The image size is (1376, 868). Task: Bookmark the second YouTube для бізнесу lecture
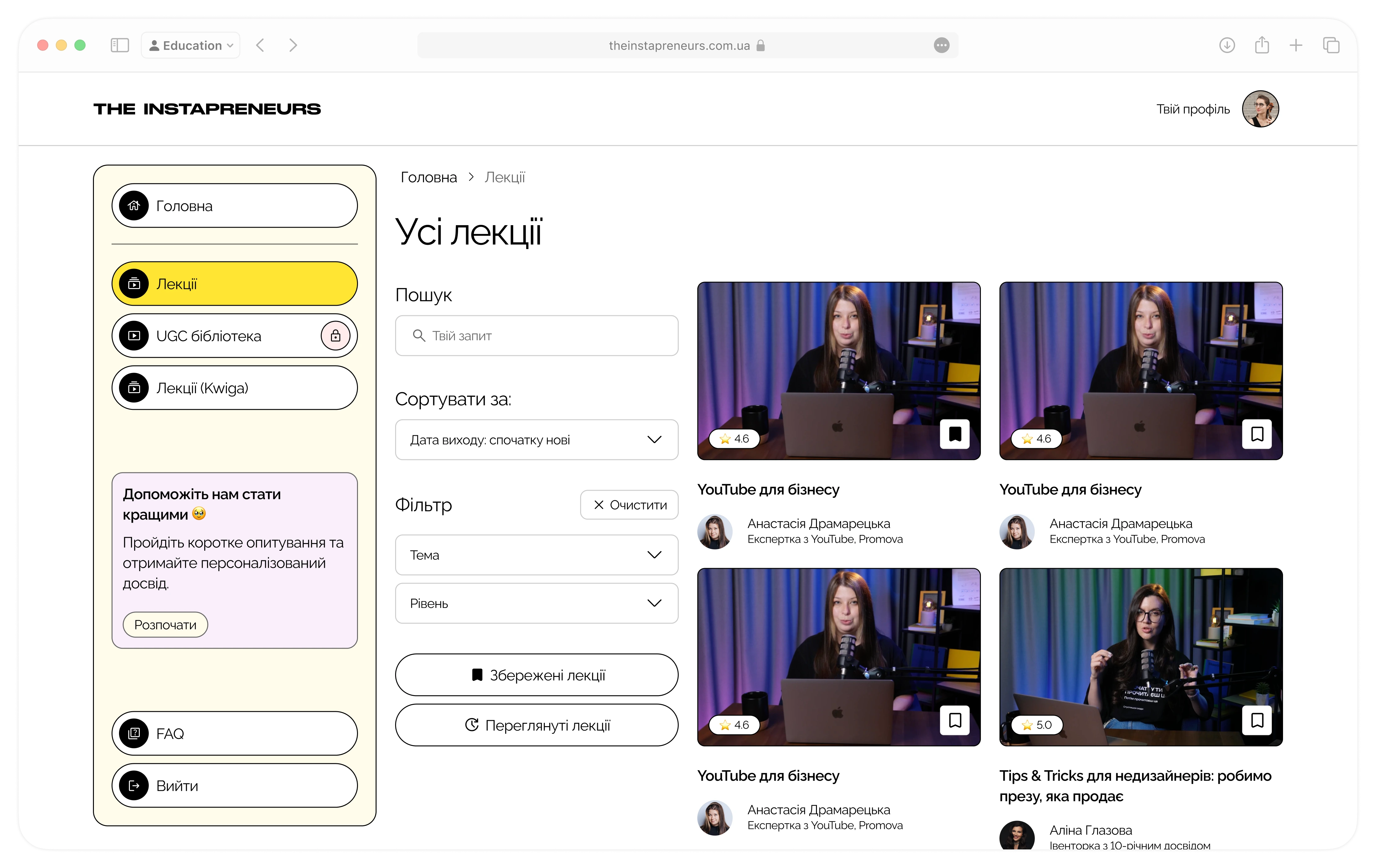click(1257, 434)
